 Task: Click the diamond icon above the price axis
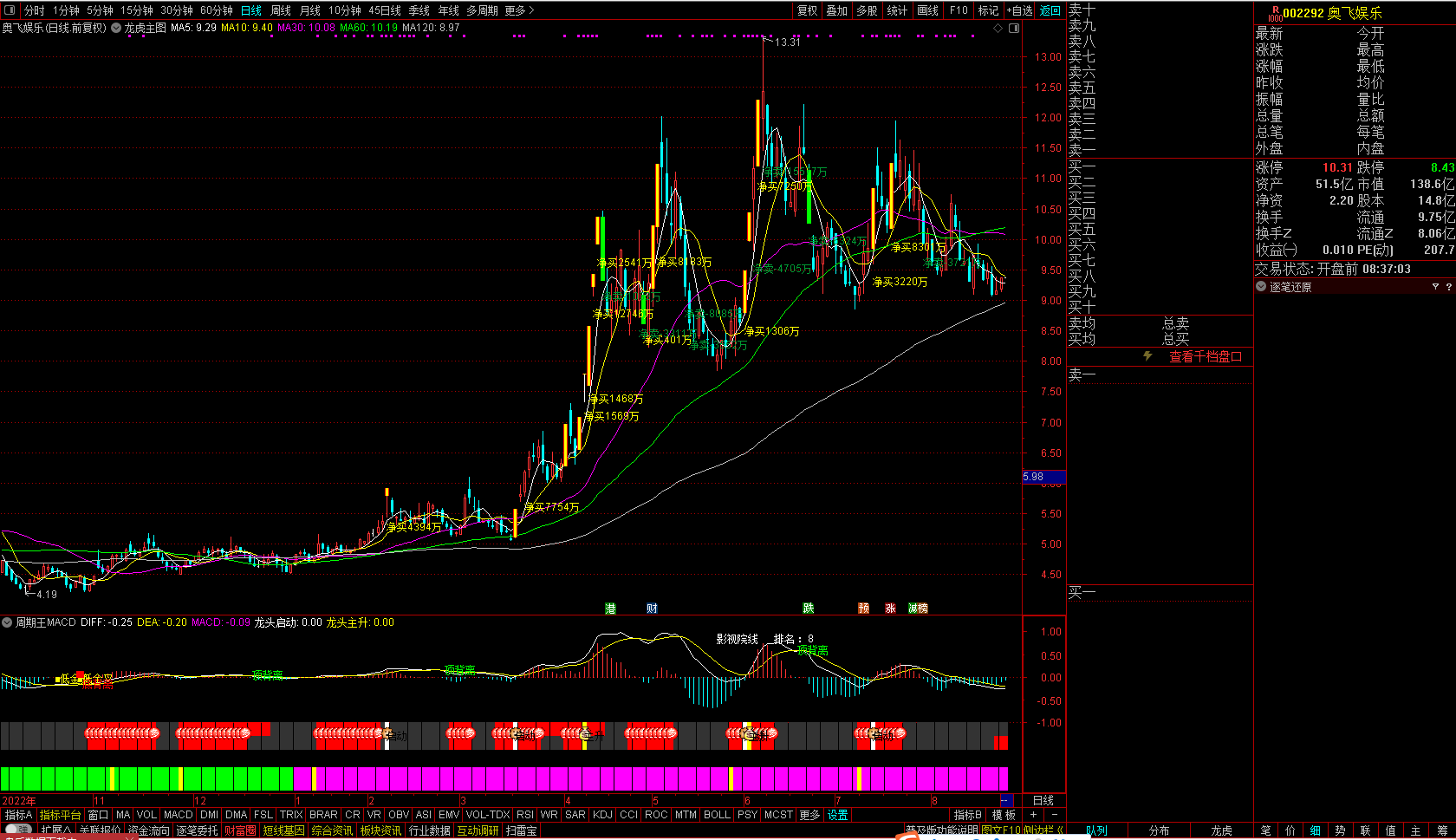pos(998,28)
